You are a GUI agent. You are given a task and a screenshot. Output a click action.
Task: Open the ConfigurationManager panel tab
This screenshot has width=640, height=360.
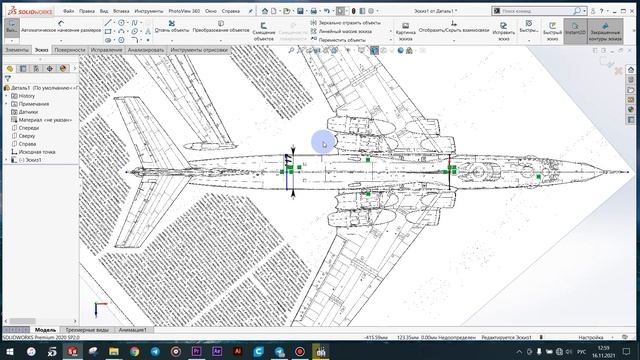(x=36, y=69)
